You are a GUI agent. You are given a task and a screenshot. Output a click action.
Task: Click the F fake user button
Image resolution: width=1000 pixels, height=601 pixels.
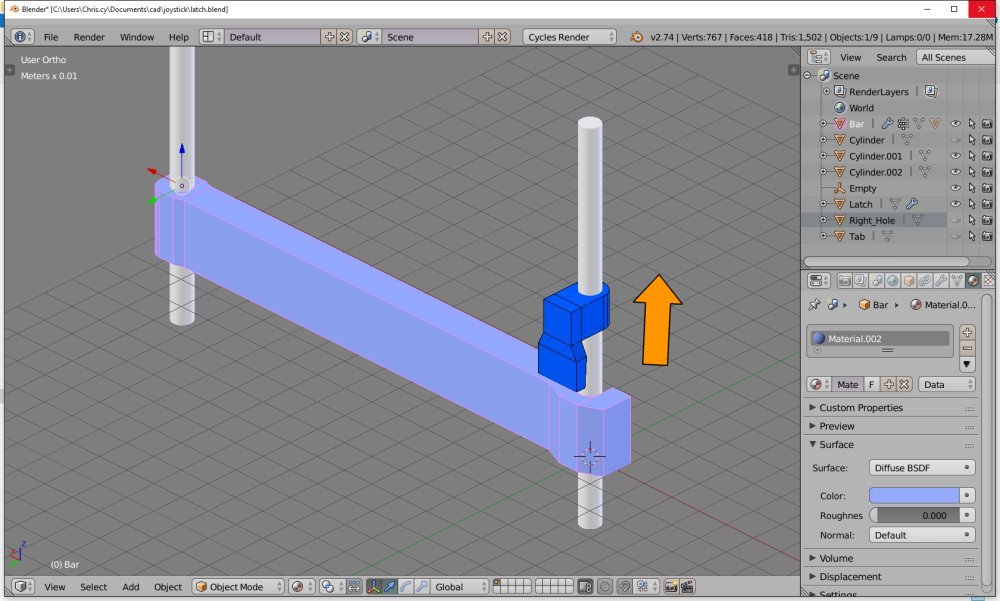click(871, 385)
